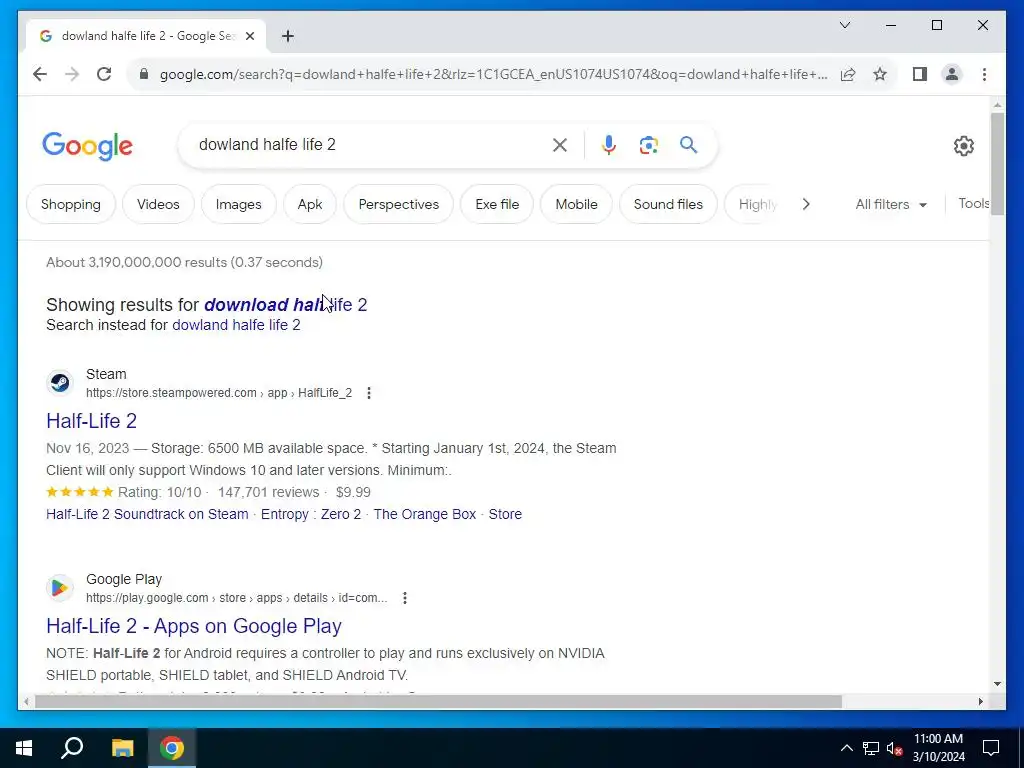Open the Chrome side panel icon
1024x768 pixels.
(920, 74)
